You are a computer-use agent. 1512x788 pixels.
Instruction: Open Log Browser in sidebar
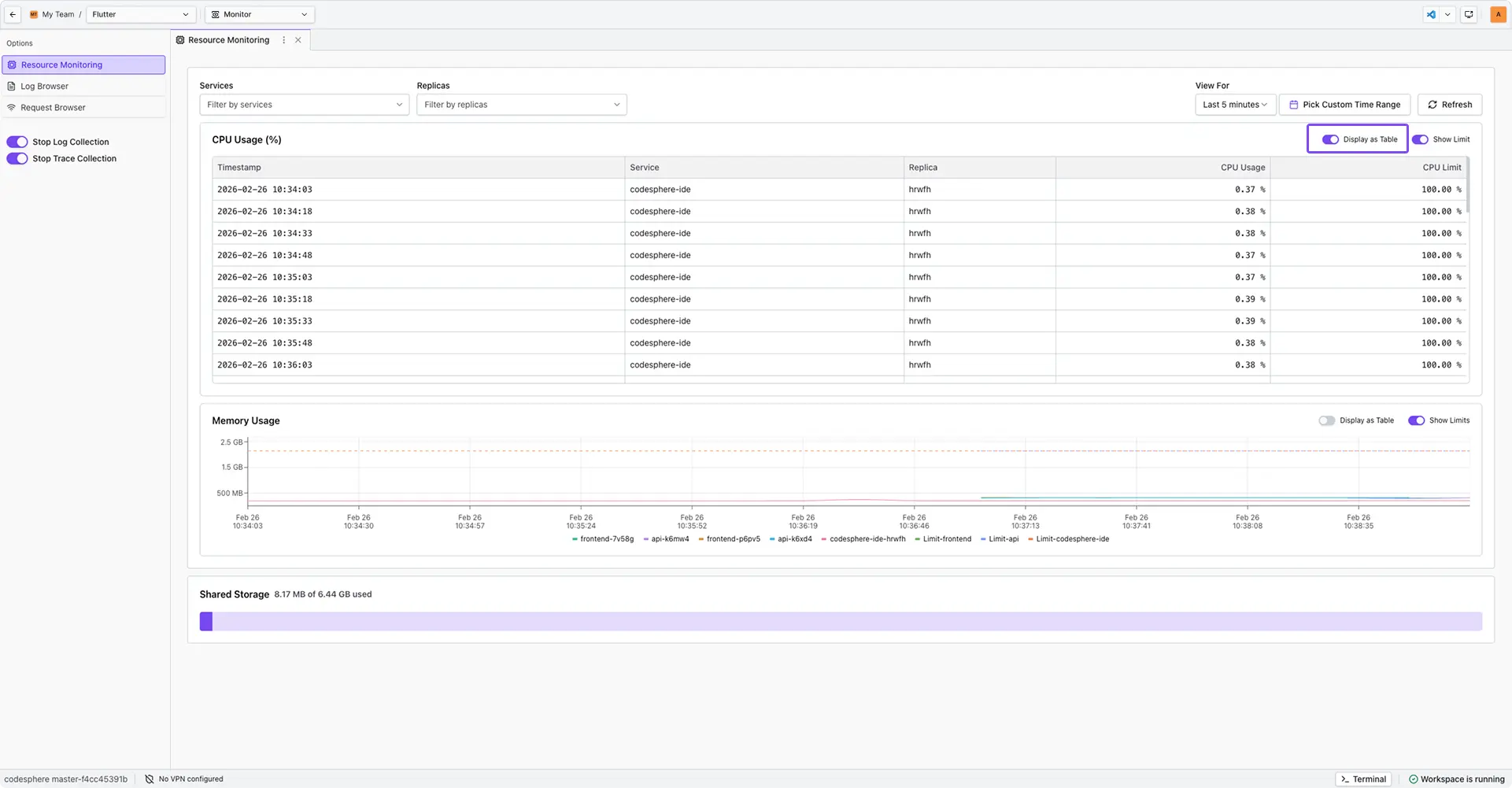[x=44, y=87]
